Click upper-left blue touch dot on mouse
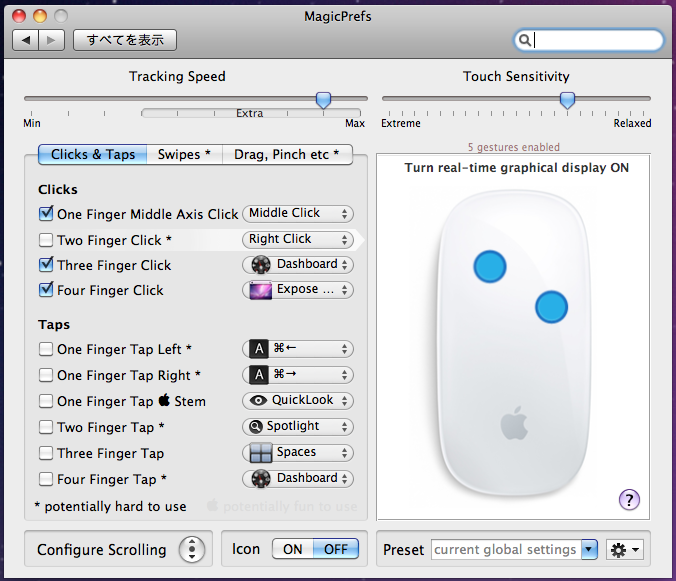676x581 pixels. [x=490, y=266]
